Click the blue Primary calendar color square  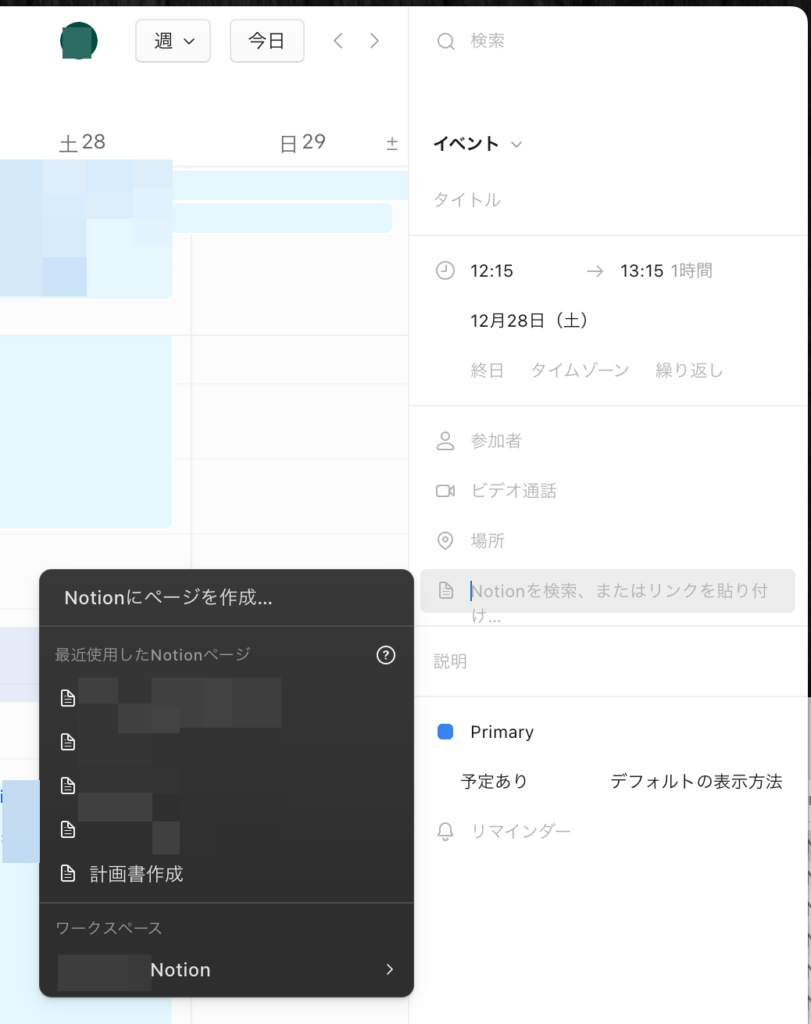coord(446,732)
